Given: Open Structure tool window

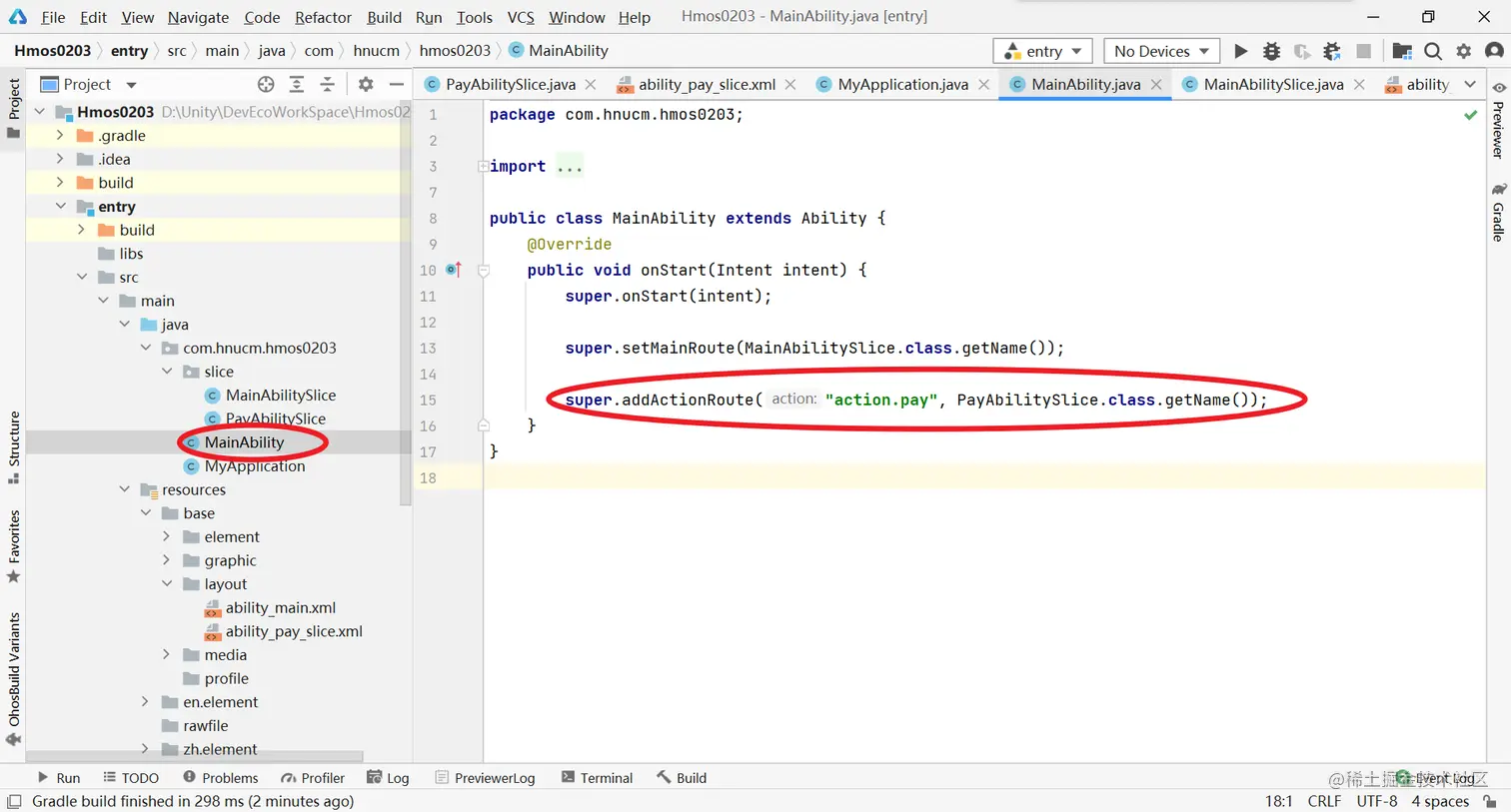Looking at the screenshot, I should [x=14, y=446].
